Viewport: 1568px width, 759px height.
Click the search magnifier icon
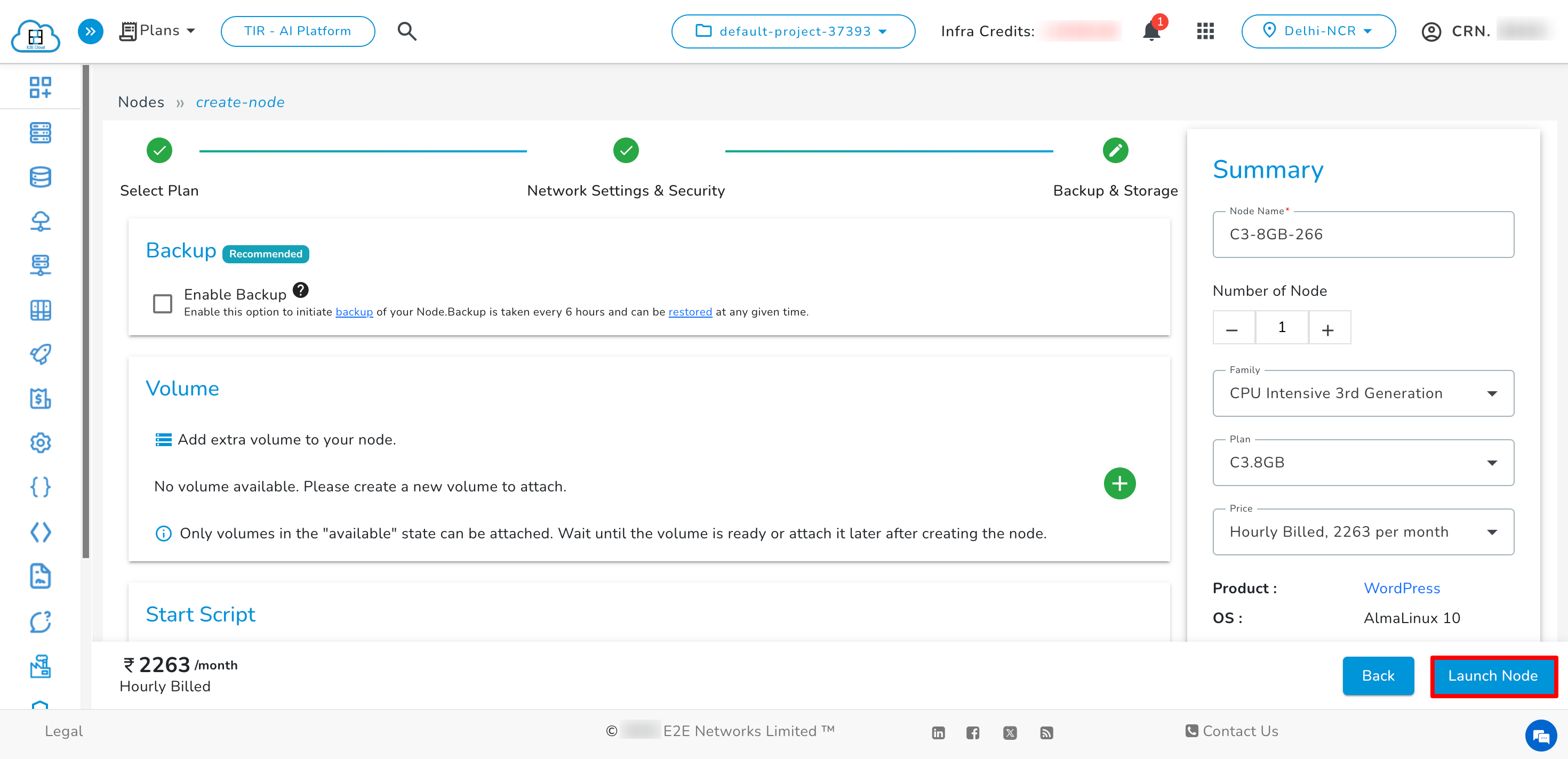[406, 31]
